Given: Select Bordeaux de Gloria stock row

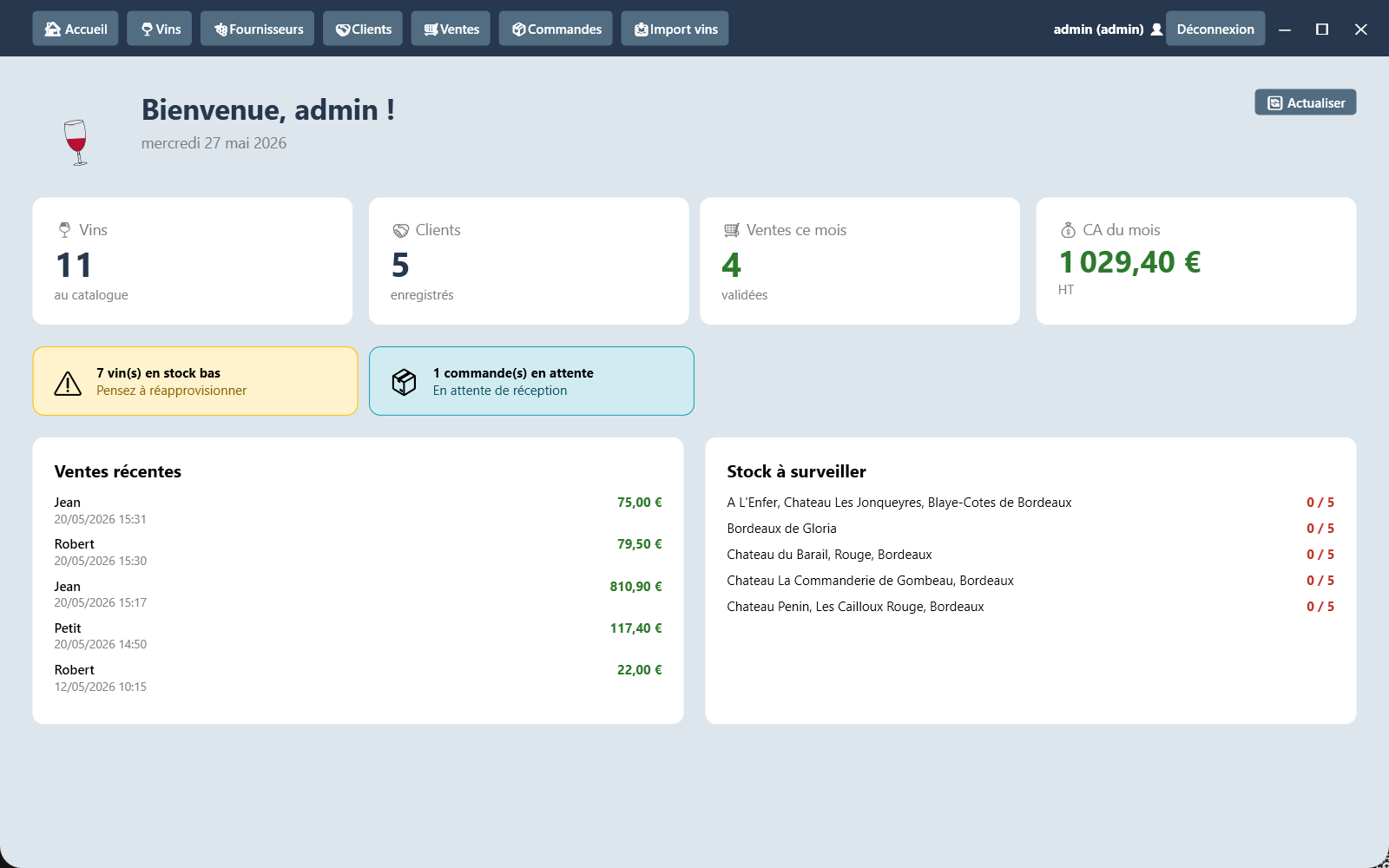Looking at the screenshot, I should (x=1030, y=529).
